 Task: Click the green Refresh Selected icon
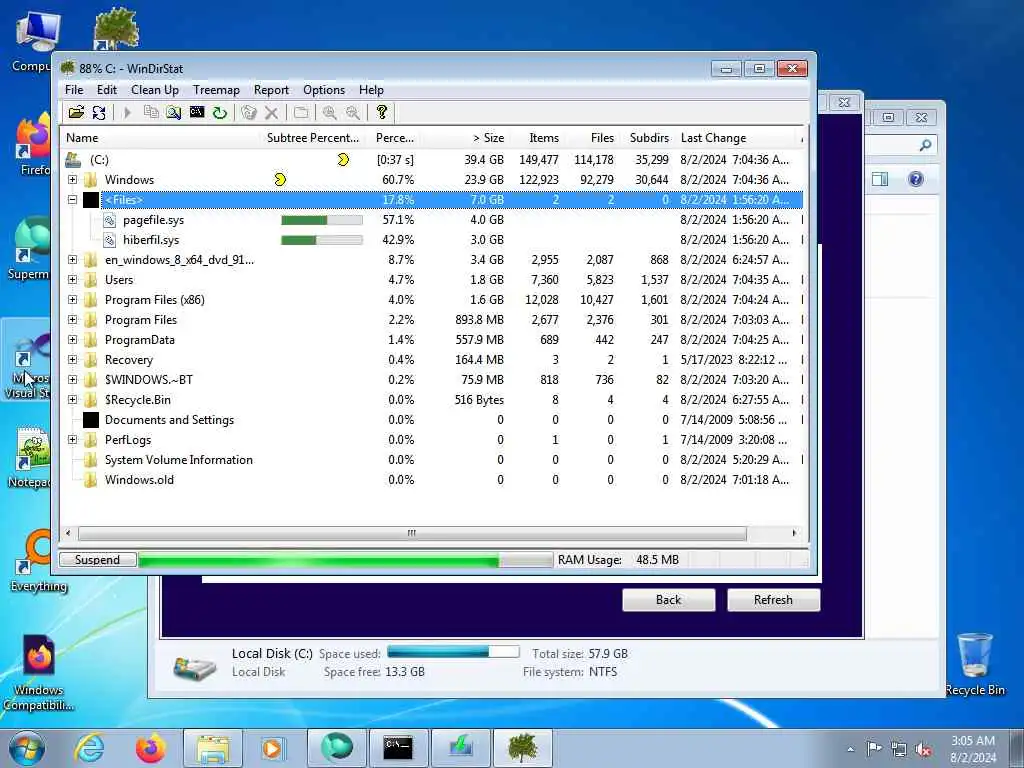(x=219, y=112)
